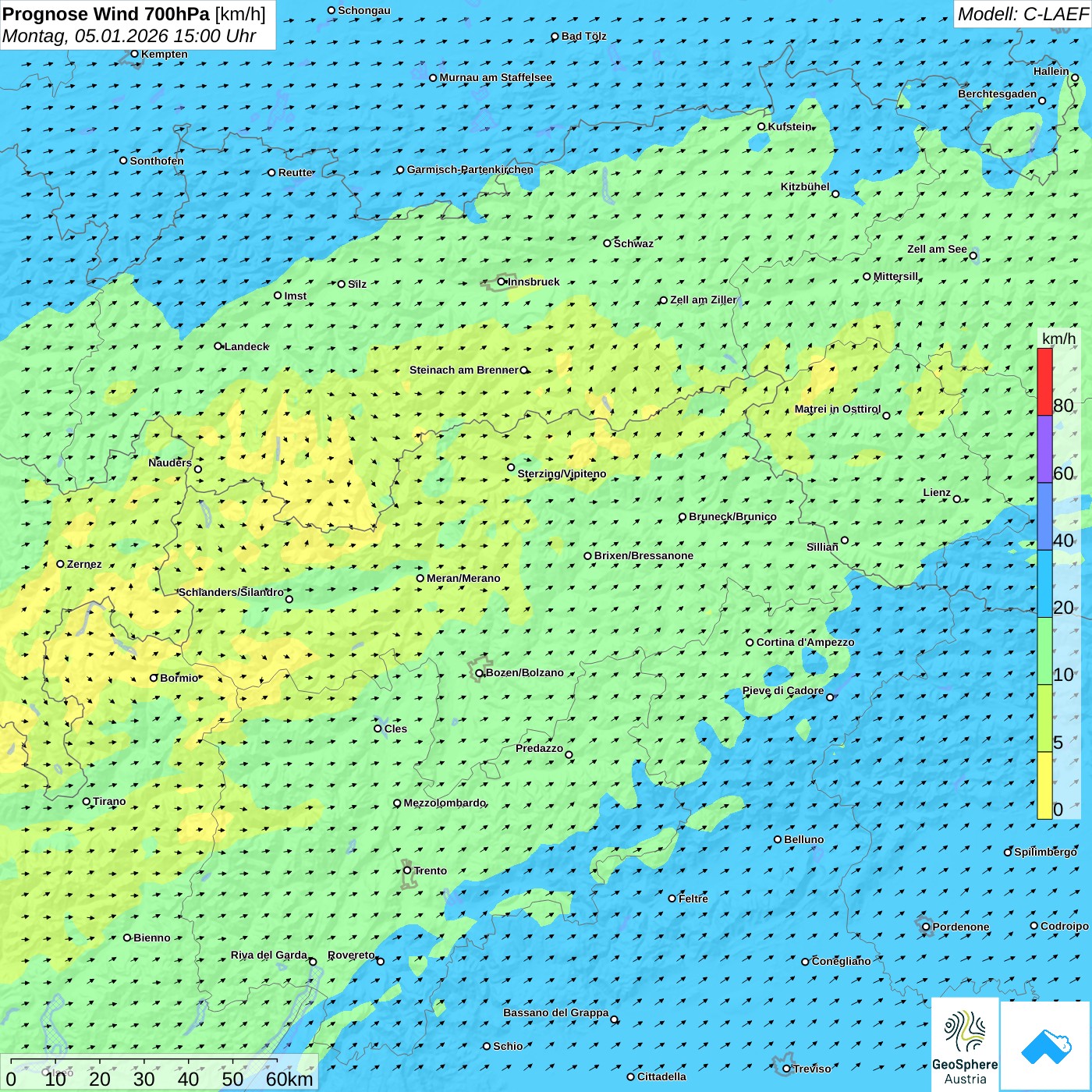Click the 'Mezzolombardo' label
The image size is (1092, 1092).
click(445, 803)
